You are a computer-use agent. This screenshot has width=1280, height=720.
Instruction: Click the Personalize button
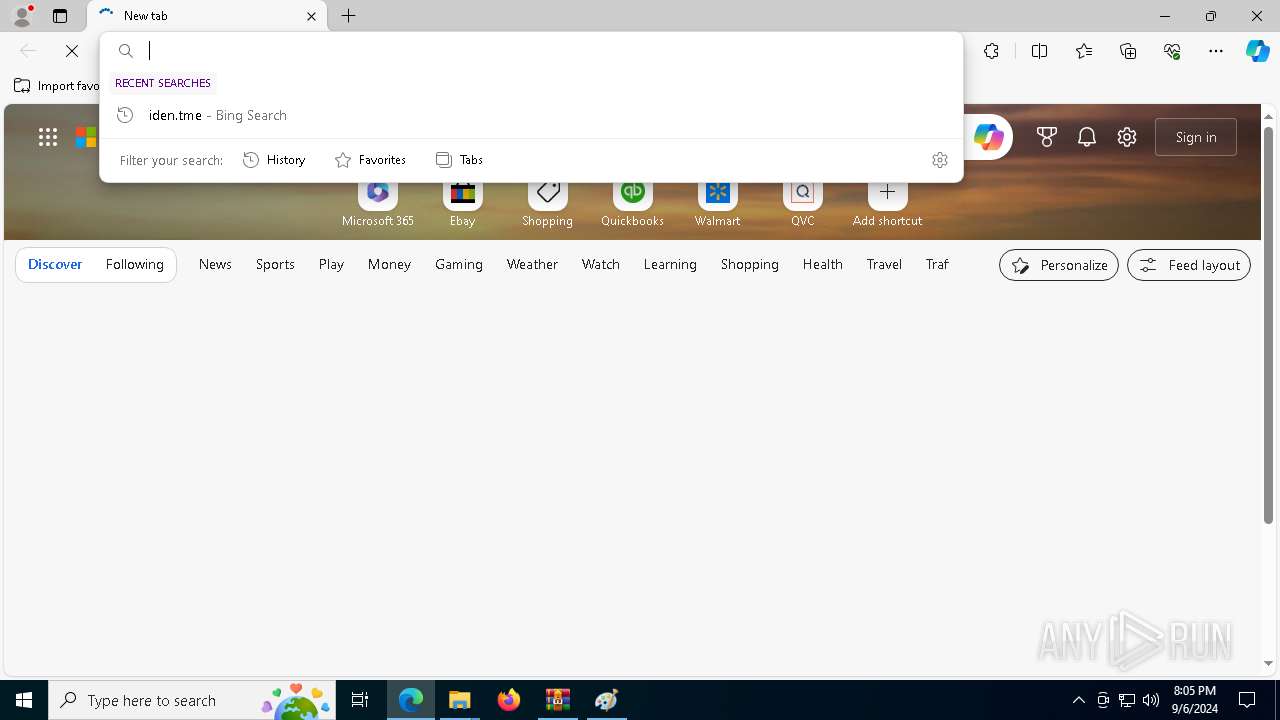pos(1059,265)
